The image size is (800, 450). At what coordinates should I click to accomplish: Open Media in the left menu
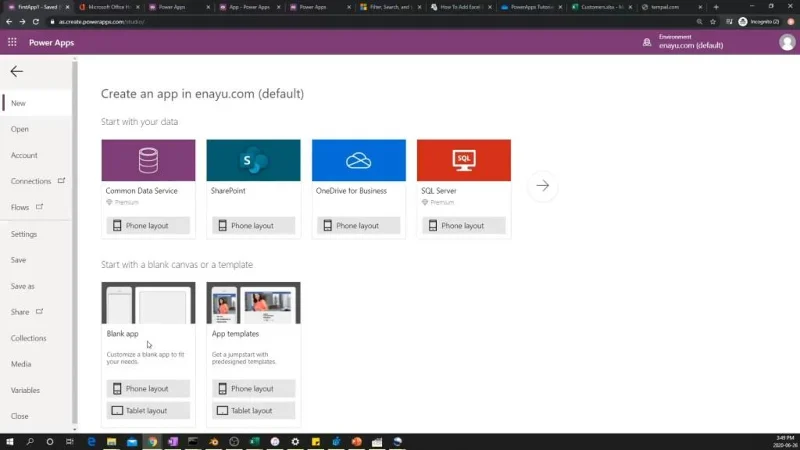[36, 364]
